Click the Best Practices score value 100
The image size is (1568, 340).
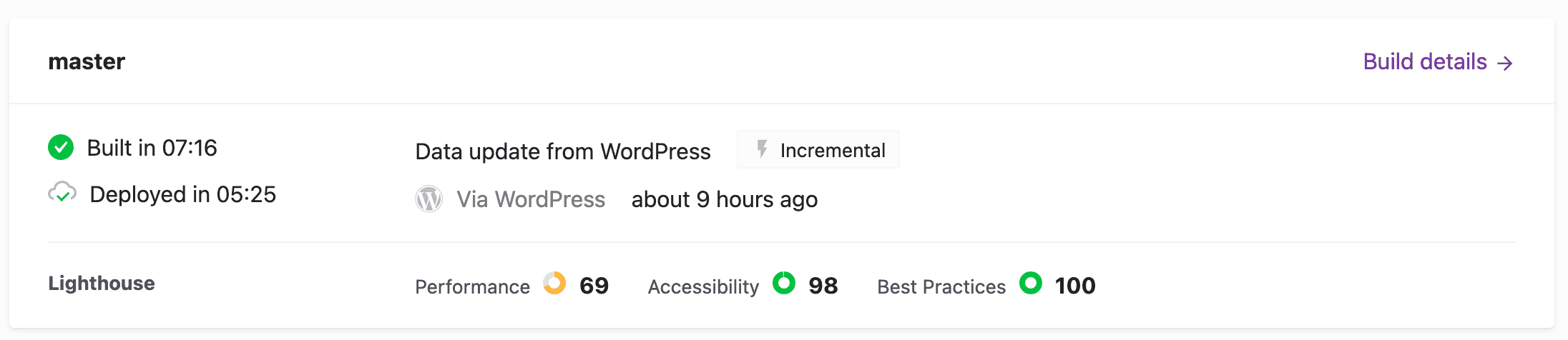(x=1075, y=286)
